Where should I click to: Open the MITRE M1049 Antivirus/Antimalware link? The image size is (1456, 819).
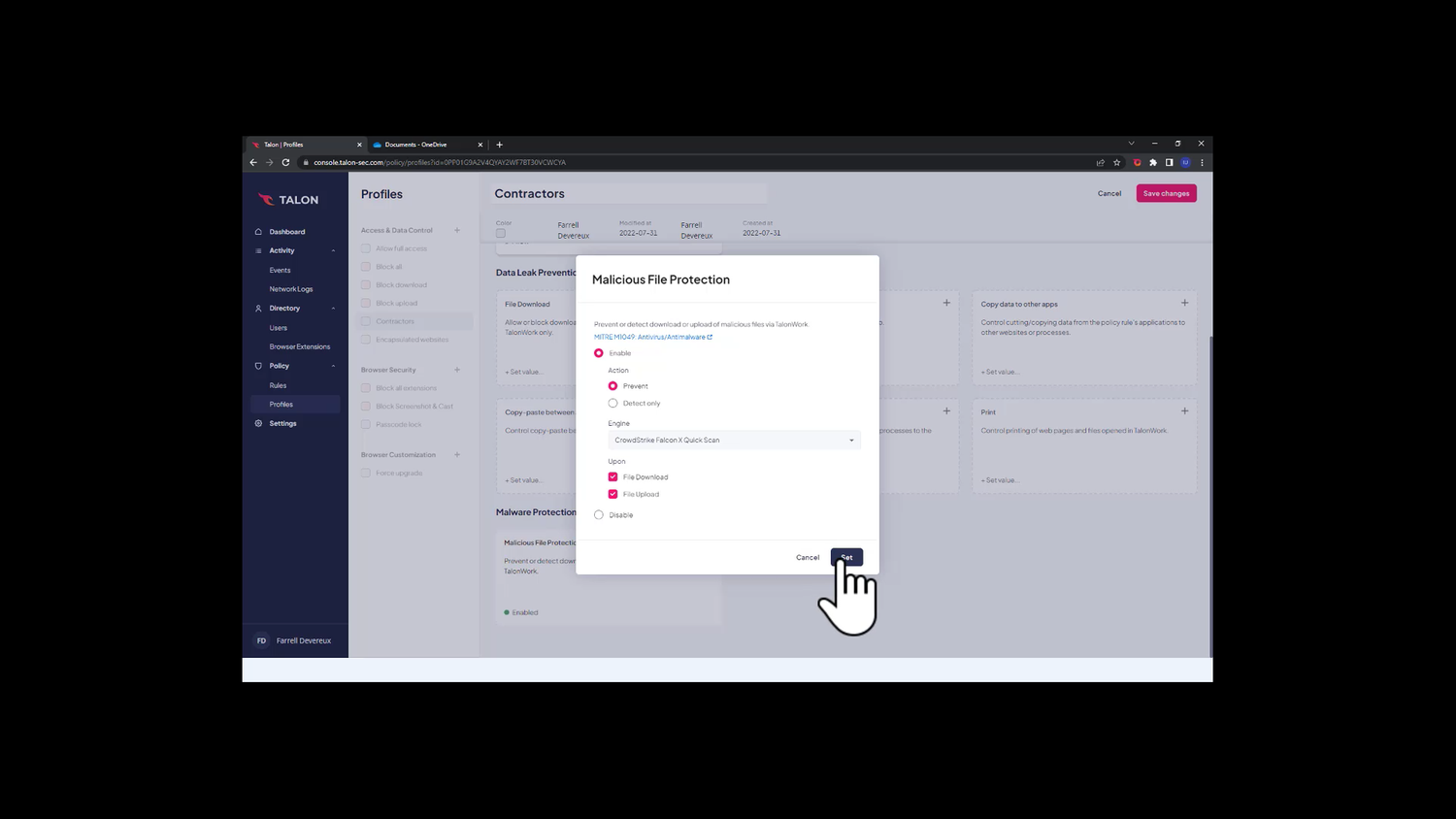[652, 337]
